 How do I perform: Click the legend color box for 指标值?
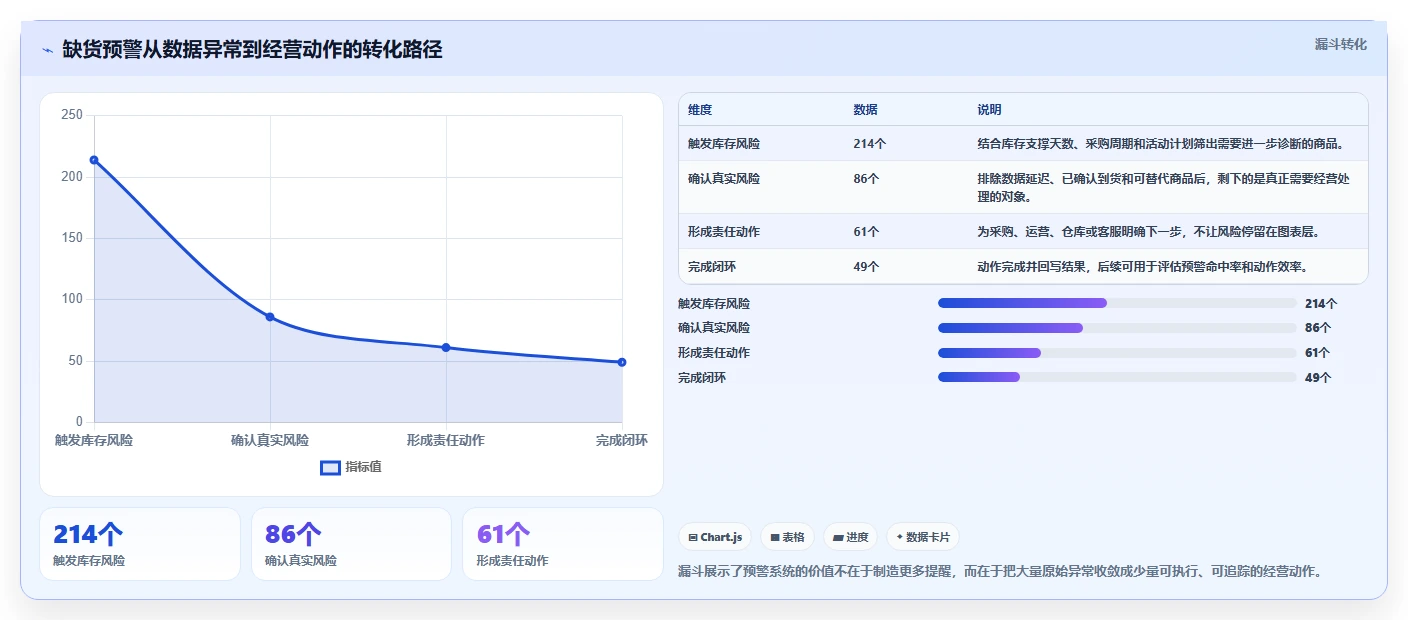tap(330, 467)
